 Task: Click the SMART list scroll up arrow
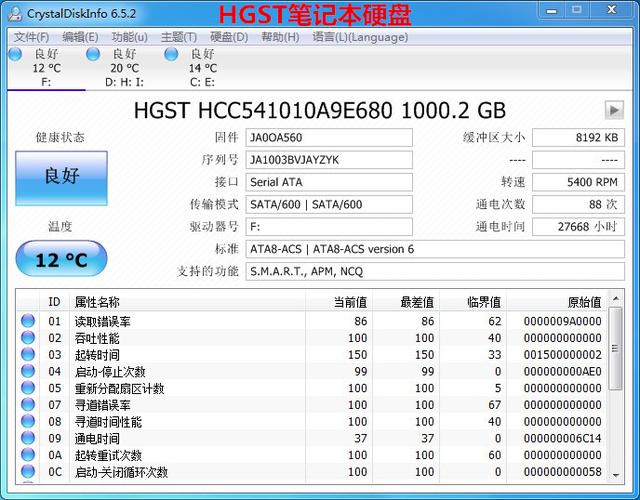coord(616,299)
